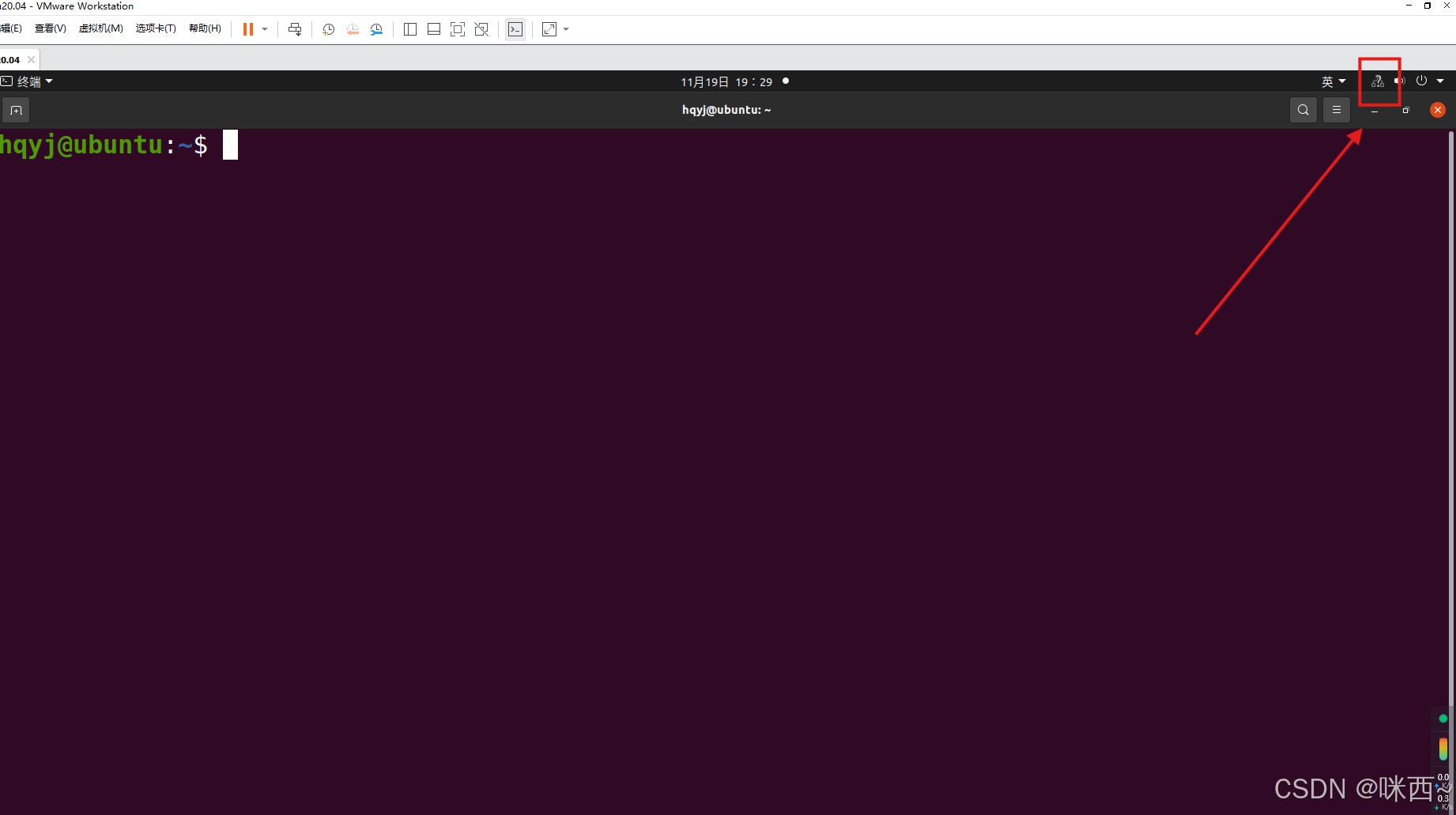Open a new terminal tab
This screenshot has height=815, width=1456.
16,110
